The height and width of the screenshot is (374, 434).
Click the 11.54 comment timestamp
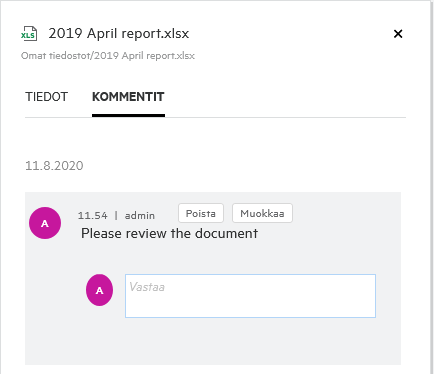(x=93, y=216)
